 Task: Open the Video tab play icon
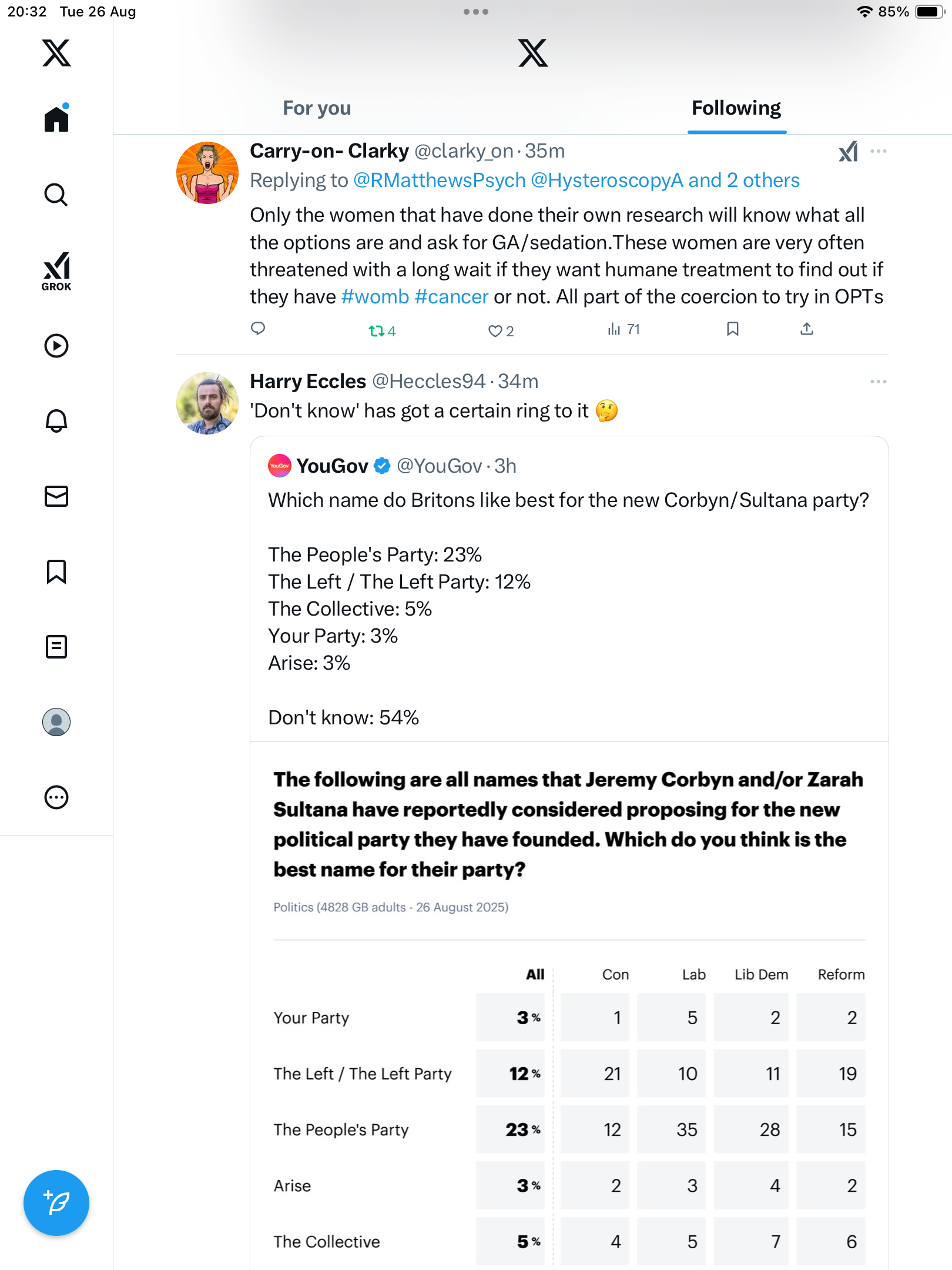click(x=56, y=346)
